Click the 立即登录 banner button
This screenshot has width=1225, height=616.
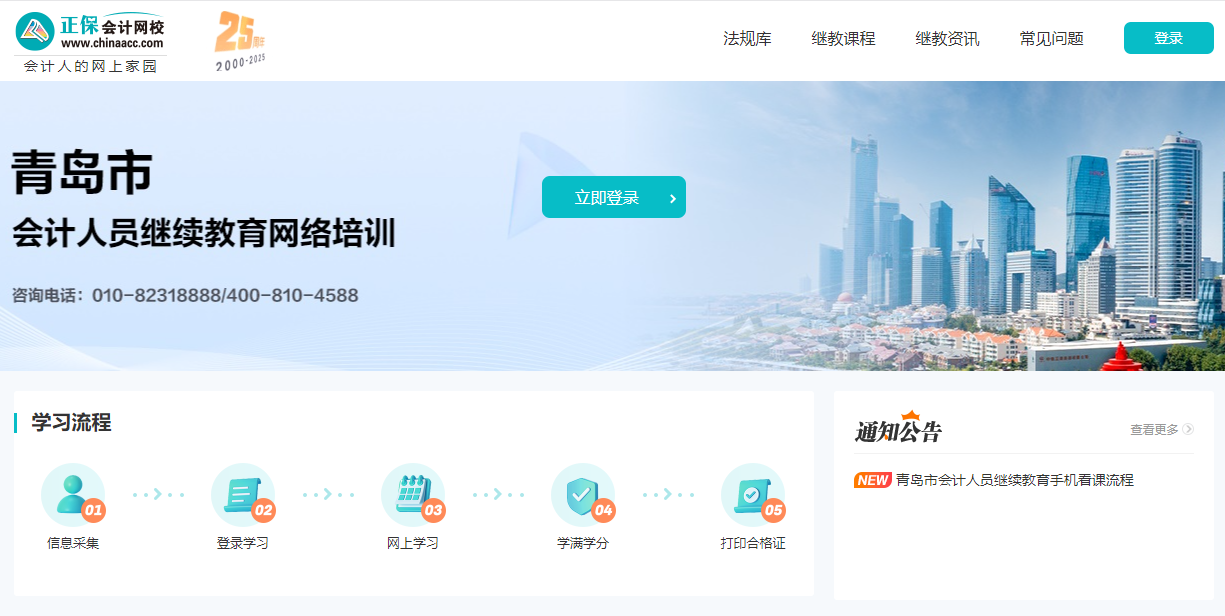pos(614,197)
